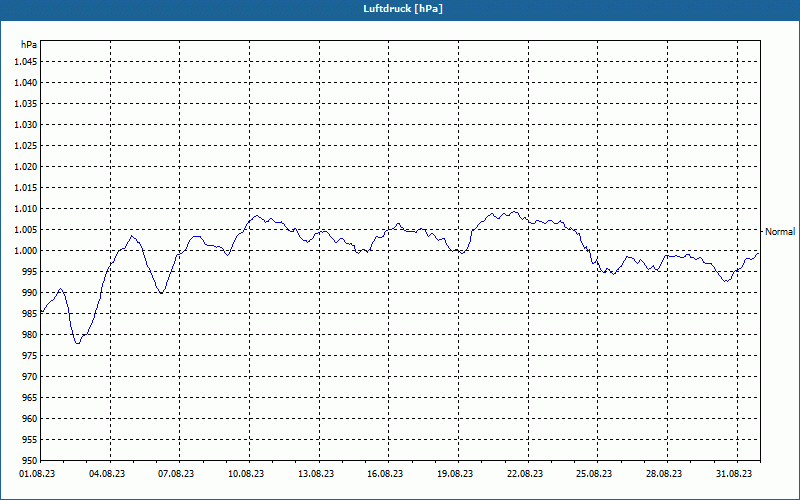Select the 28.08.23 date label
Screen dimensions: 800x500
pyautogui.click(x=664, y=474)
